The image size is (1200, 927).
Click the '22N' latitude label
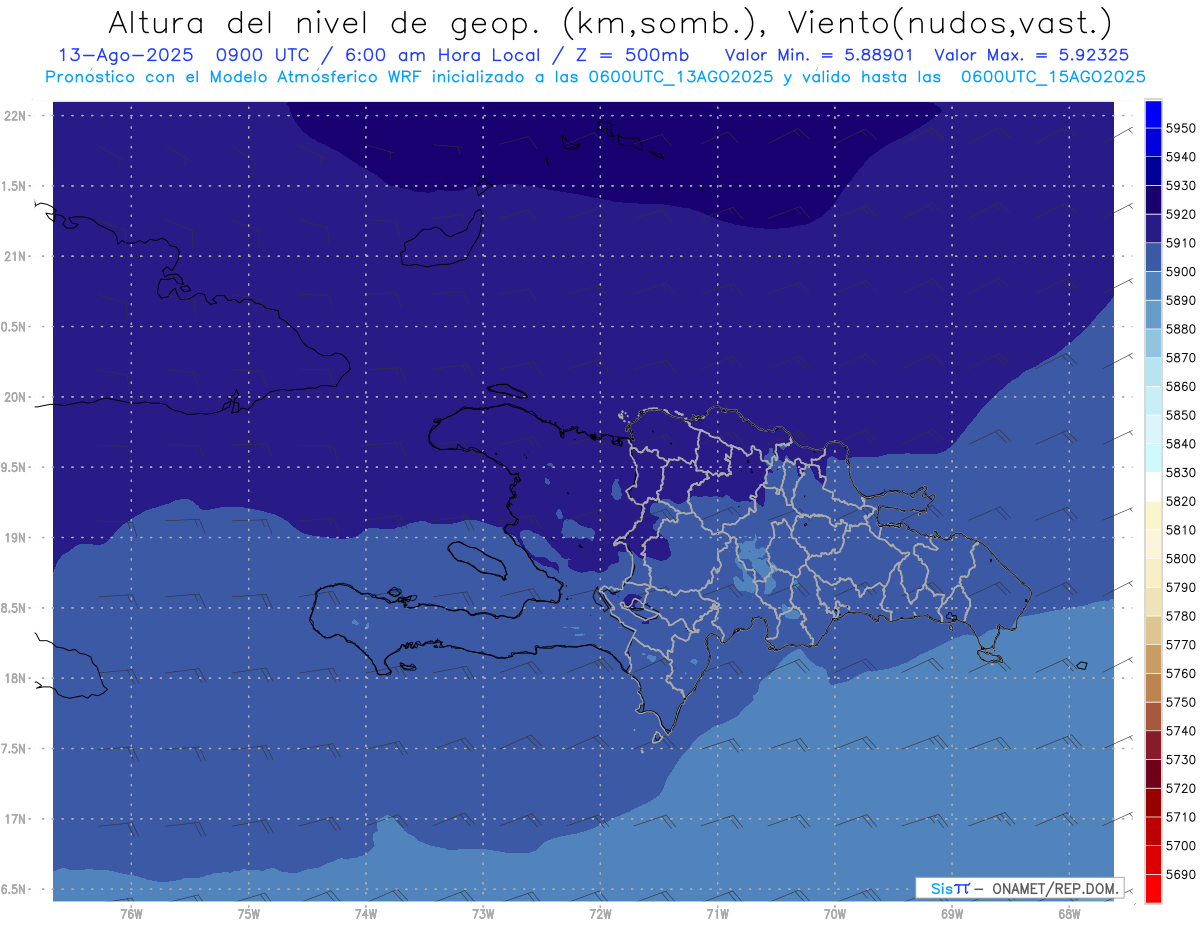point(16,116)
